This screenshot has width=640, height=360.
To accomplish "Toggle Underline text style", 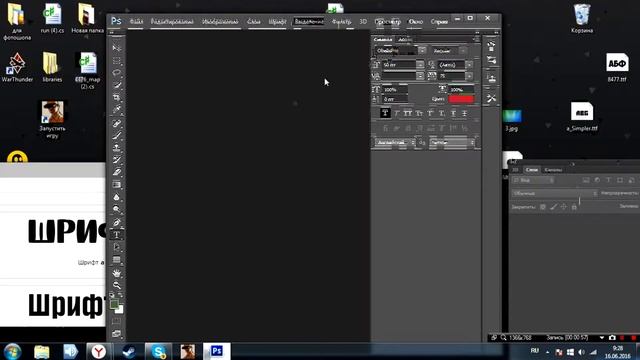I will click(x=453, y=113).
